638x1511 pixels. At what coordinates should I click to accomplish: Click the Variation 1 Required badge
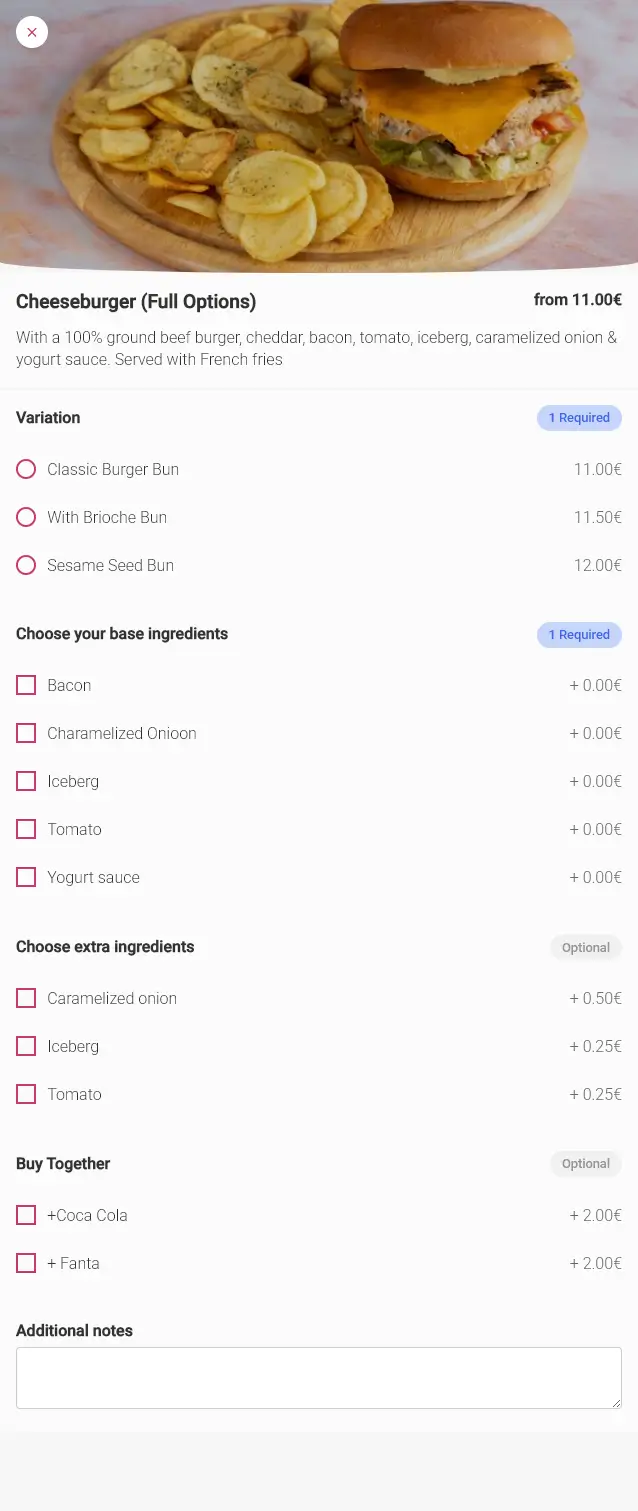[579, 418]
